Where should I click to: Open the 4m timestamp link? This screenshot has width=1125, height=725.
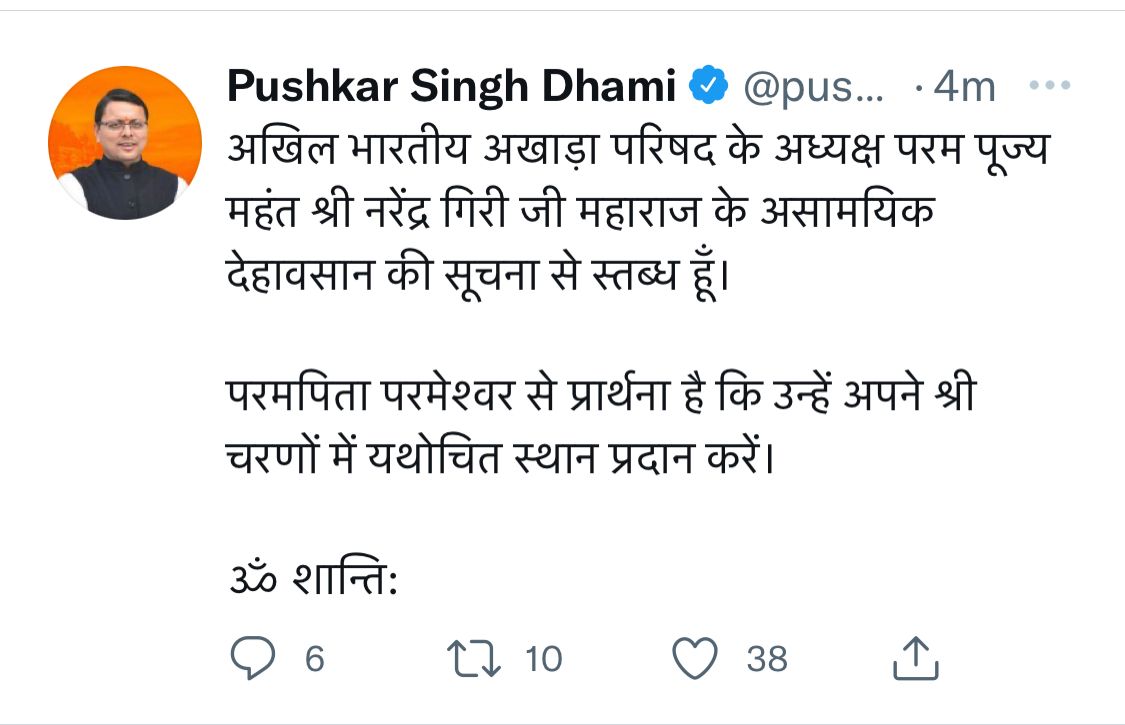click(x=965, y=87)
